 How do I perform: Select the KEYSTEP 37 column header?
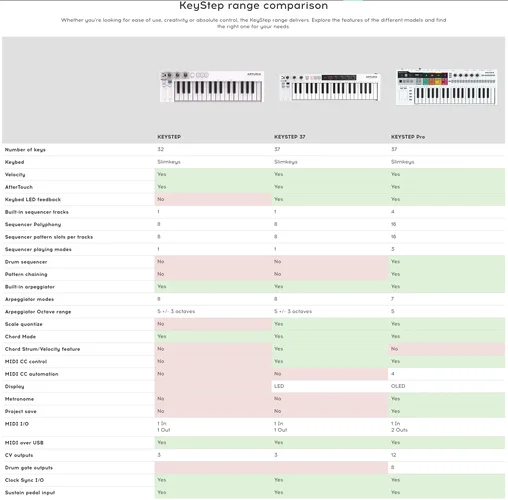[x=289, y=137]
